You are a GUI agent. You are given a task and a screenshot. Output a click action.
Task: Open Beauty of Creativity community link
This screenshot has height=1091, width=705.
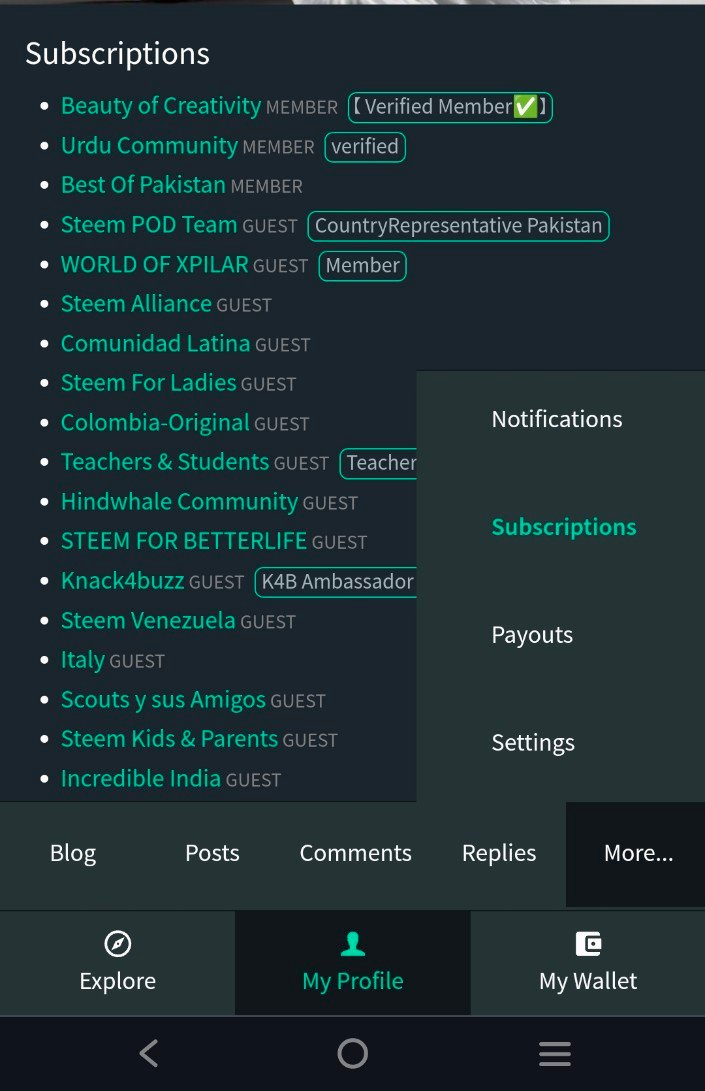pyautogui.click(x=161, y=106)
